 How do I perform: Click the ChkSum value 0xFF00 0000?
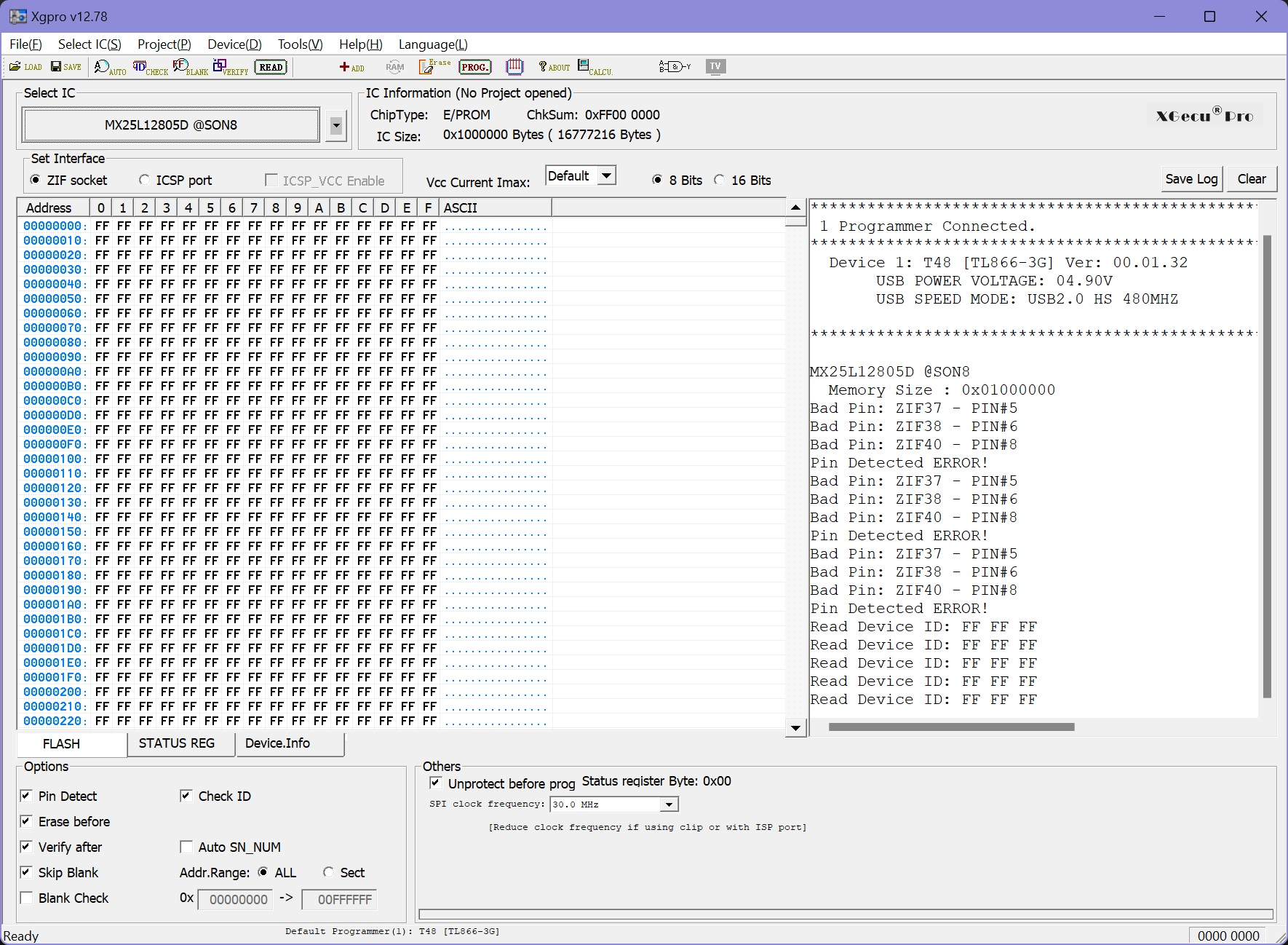click(622, 115)
